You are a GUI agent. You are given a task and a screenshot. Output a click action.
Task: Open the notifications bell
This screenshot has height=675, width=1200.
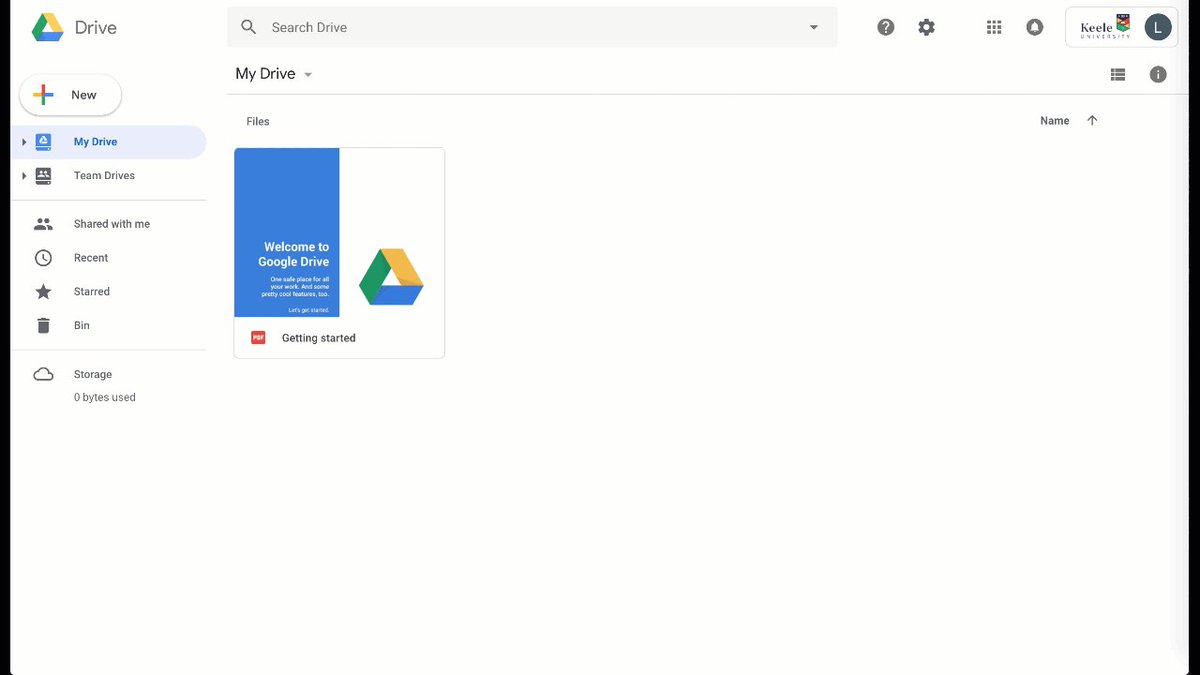[1035, 27]
